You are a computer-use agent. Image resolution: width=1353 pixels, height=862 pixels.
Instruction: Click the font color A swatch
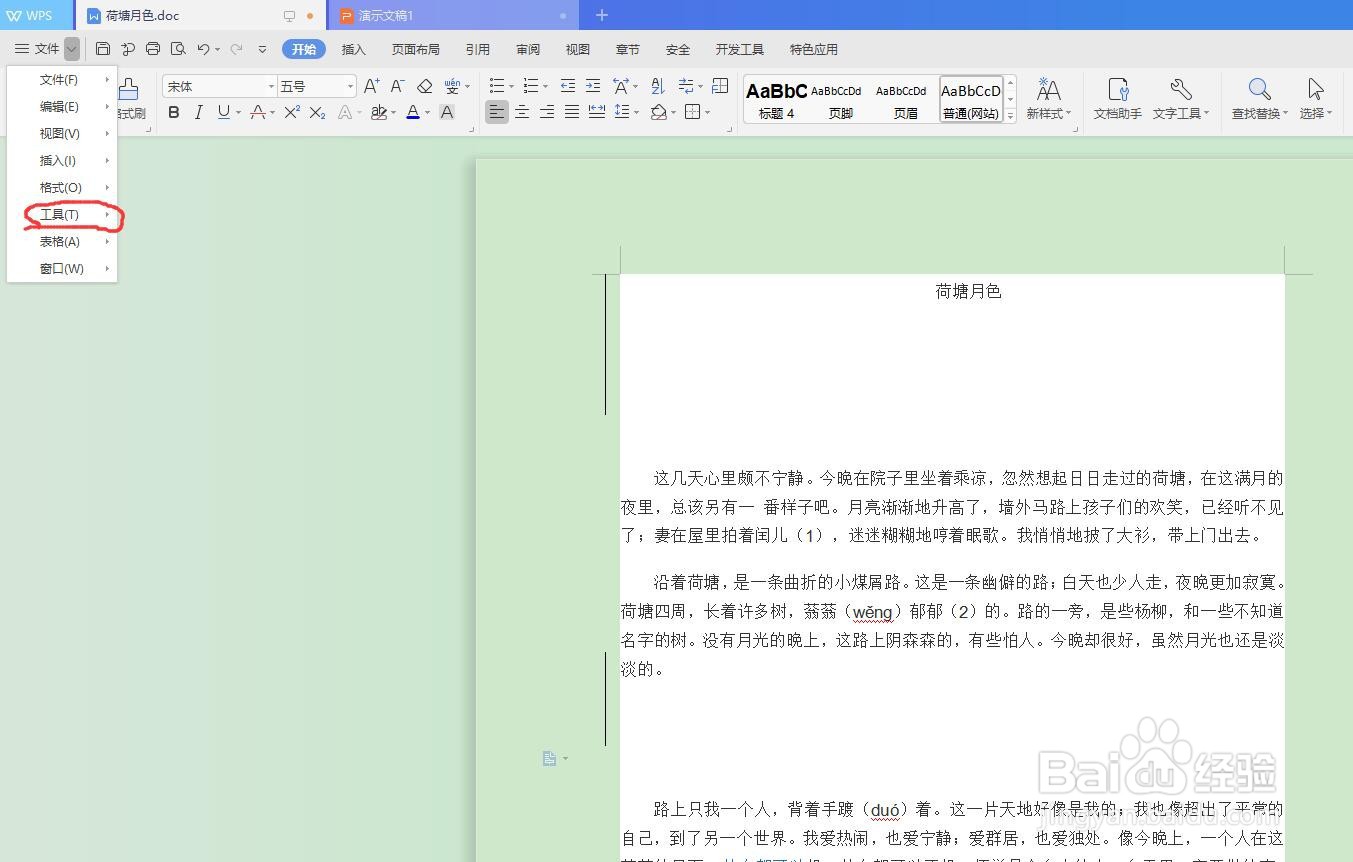pyautogui.click(x=412, y=112)
